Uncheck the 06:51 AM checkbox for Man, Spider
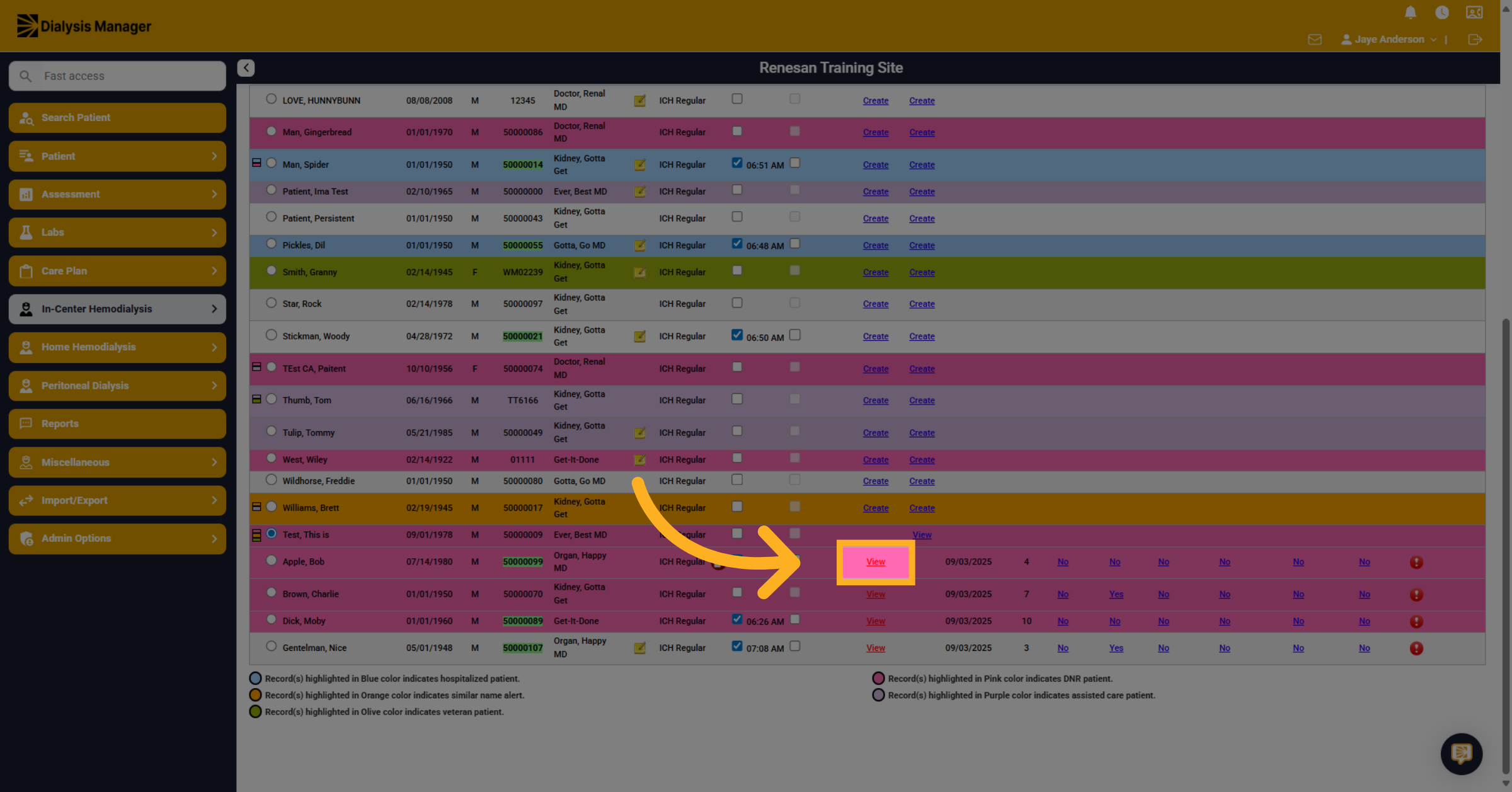This screenshot has width=1512, height=792. click(737, 163)
